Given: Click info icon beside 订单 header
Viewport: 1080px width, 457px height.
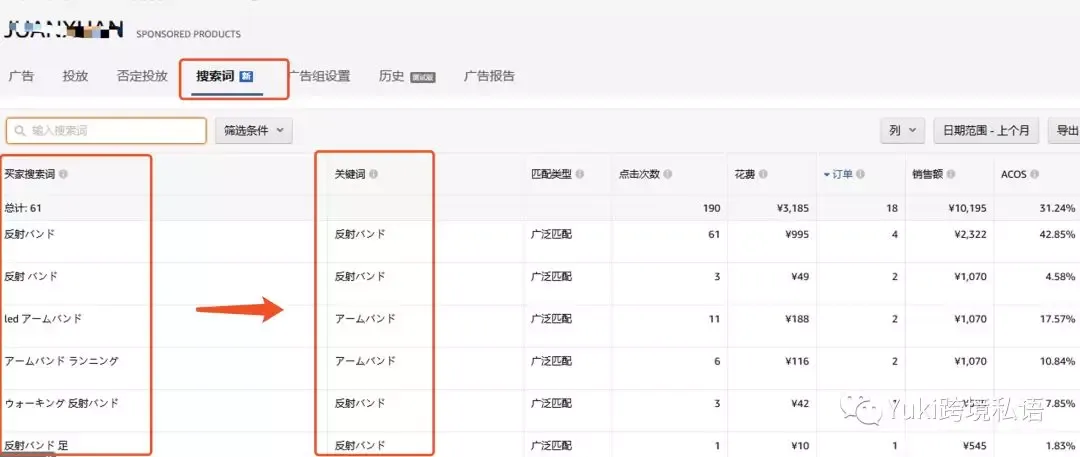Looking at the screenshot, I should coord(861,174).
